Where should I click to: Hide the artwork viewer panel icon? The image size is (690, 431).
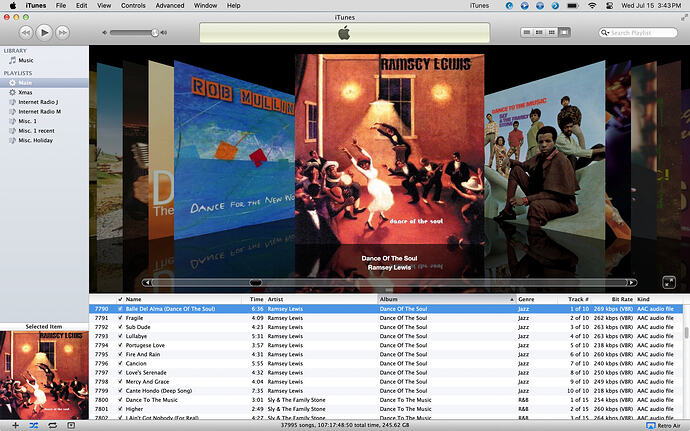point(71,425)
